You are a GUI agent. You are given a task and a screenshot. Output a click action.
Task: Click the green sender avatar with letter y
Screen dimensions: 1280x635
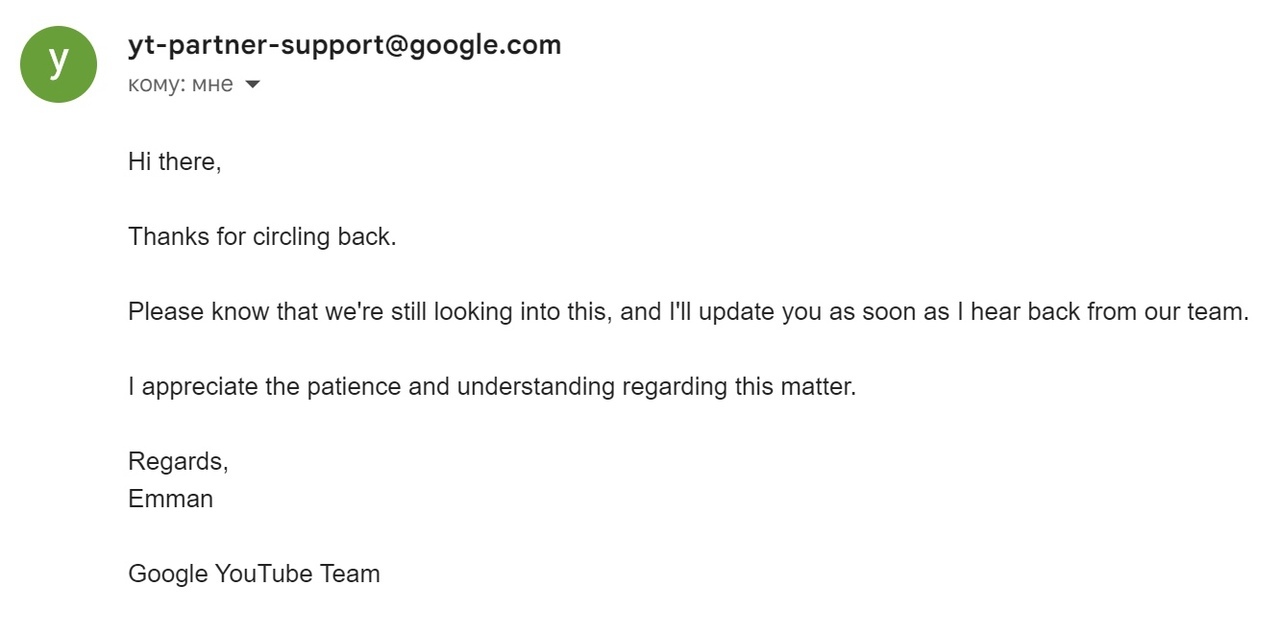click(59, 64)
